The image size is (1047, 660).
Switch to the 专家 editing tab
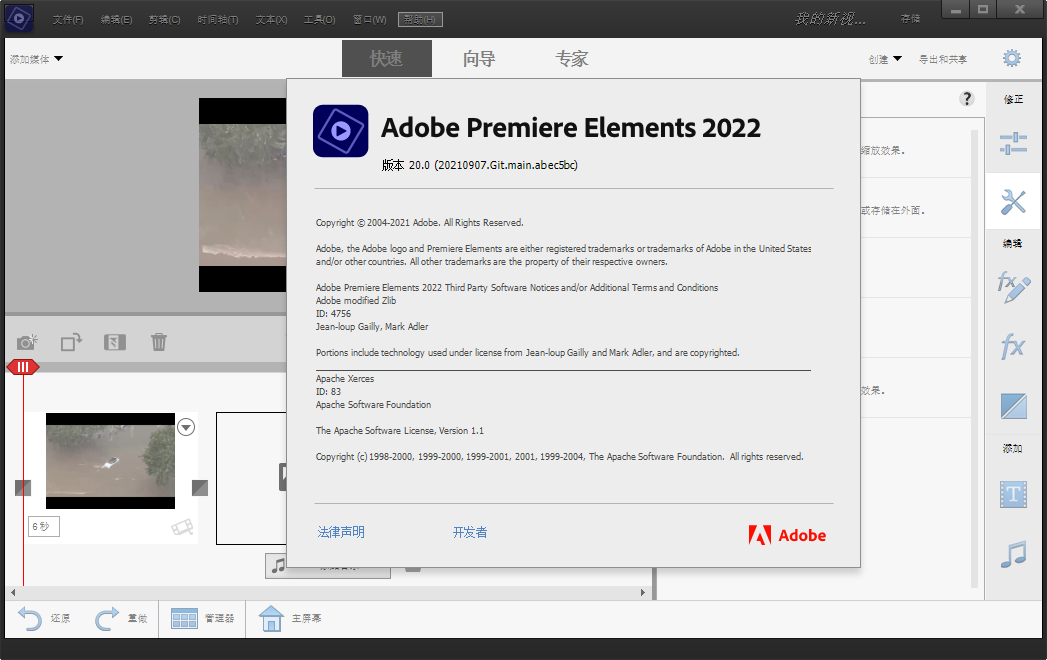pos(571,57)
